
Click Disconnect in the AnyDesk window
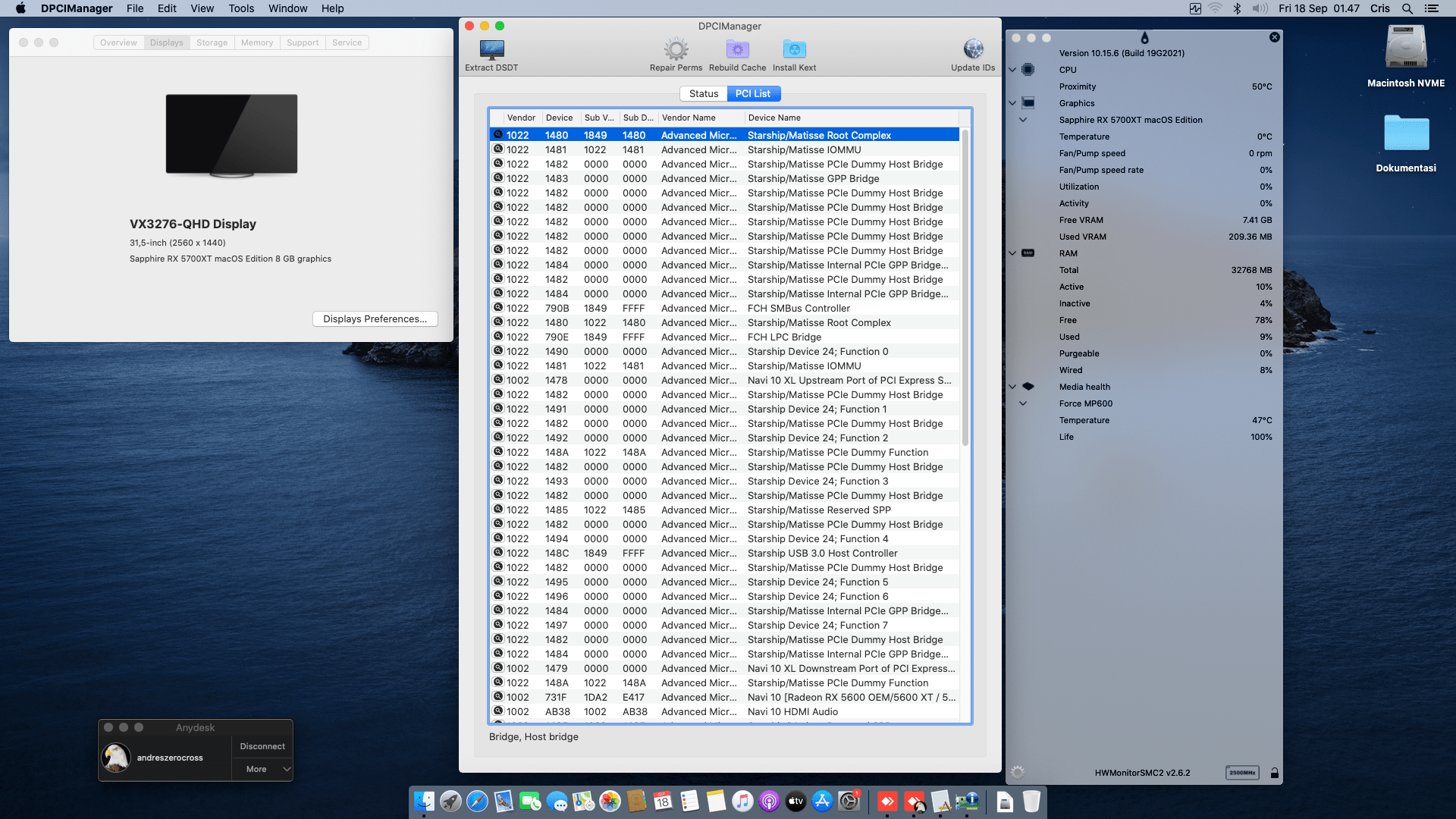(262, 746)
